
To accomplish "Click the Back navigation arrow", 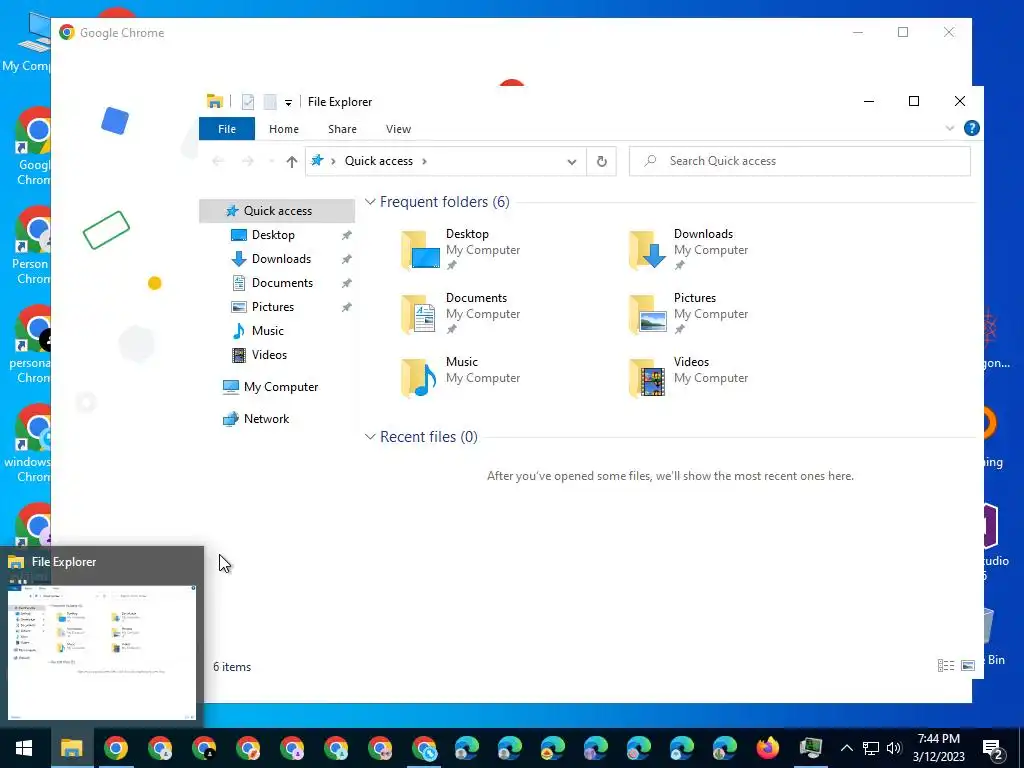I will (x=218, y=161).
